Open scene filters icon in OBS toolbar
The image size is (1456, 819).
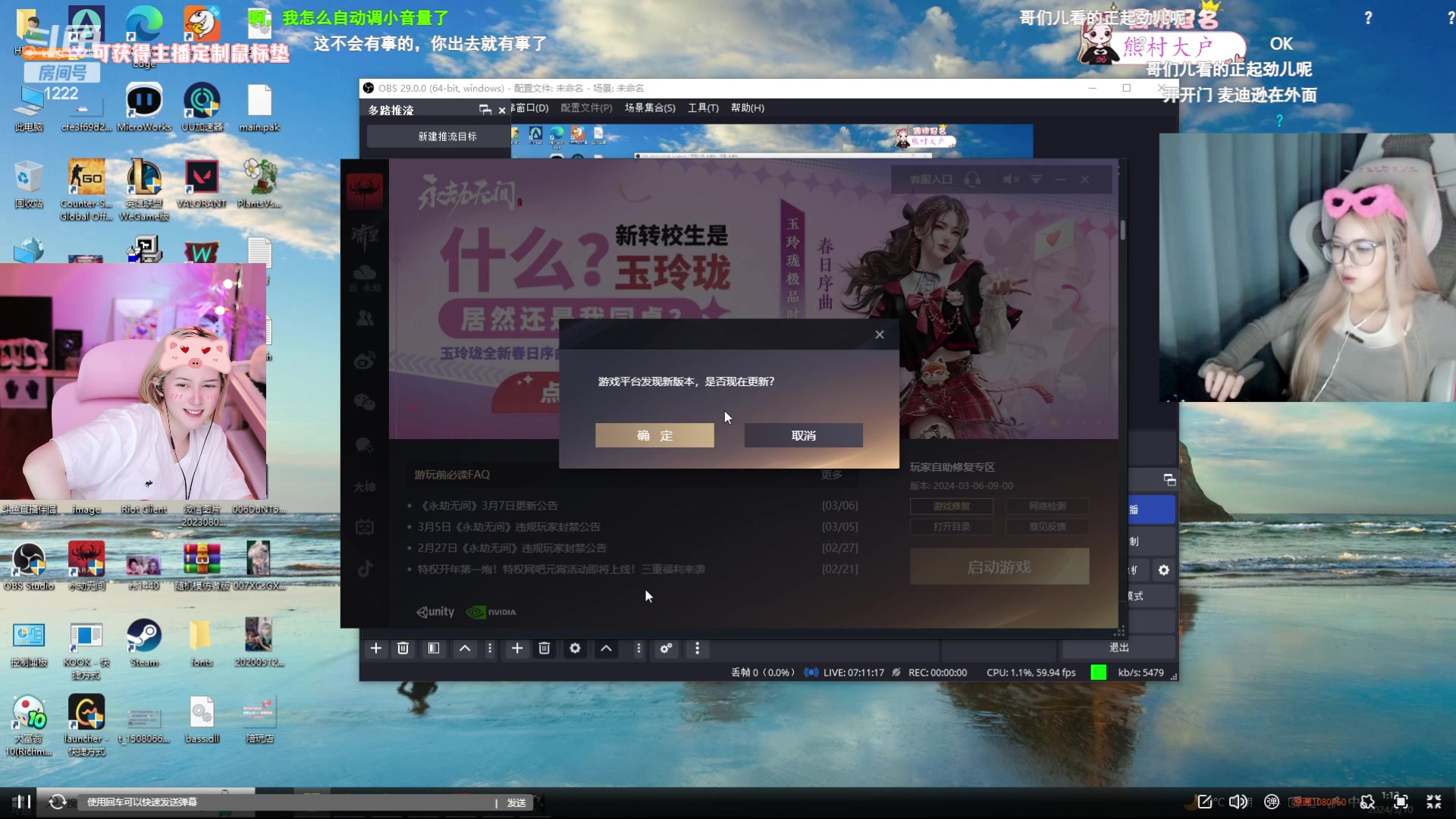click(x=434, y=648)
